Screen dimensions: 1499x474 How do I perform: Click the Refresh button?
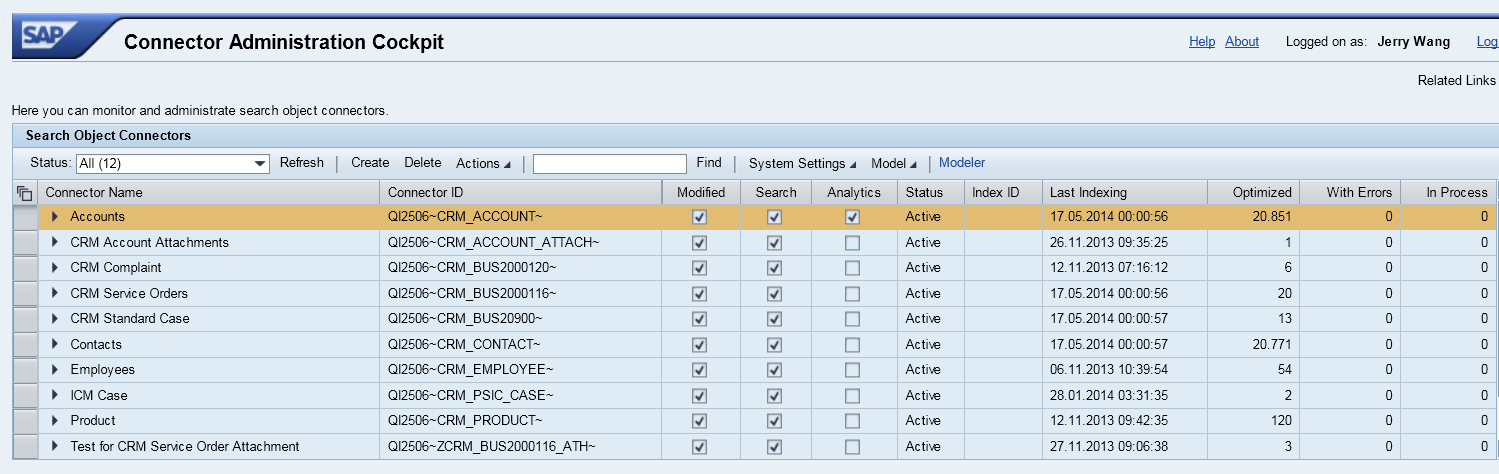pyautogui.click(x=302, y=162)
